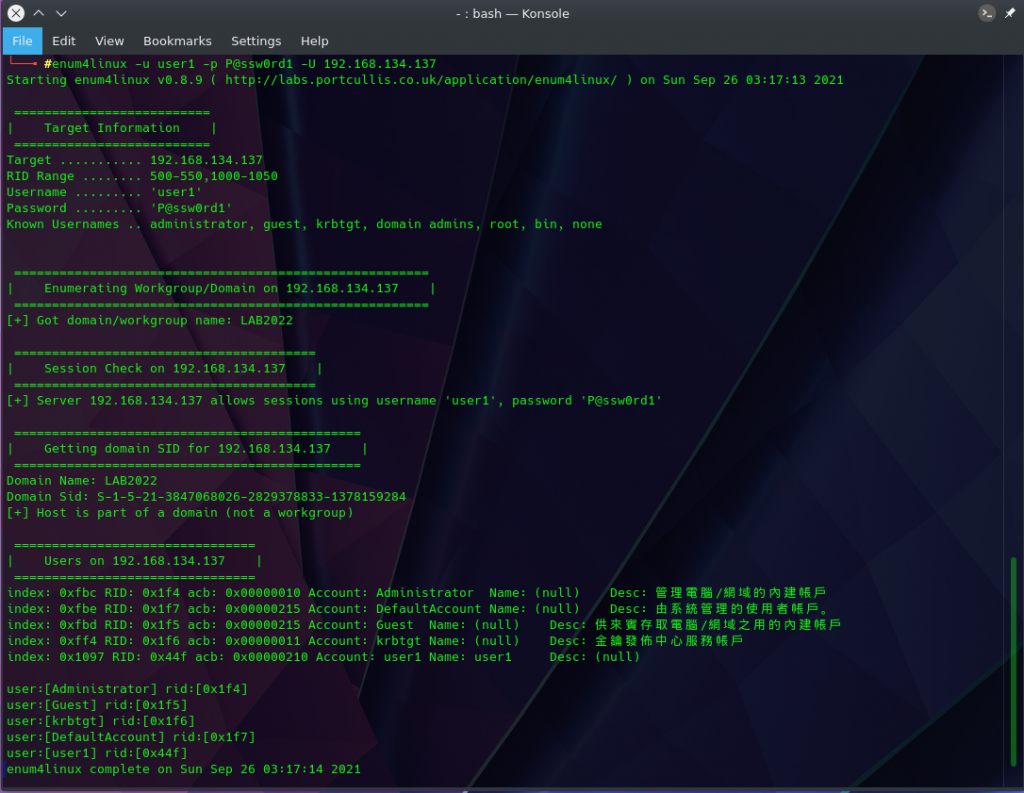Click the user1 account index row
Screen dimensions: 1024x793
click(324, 657)
